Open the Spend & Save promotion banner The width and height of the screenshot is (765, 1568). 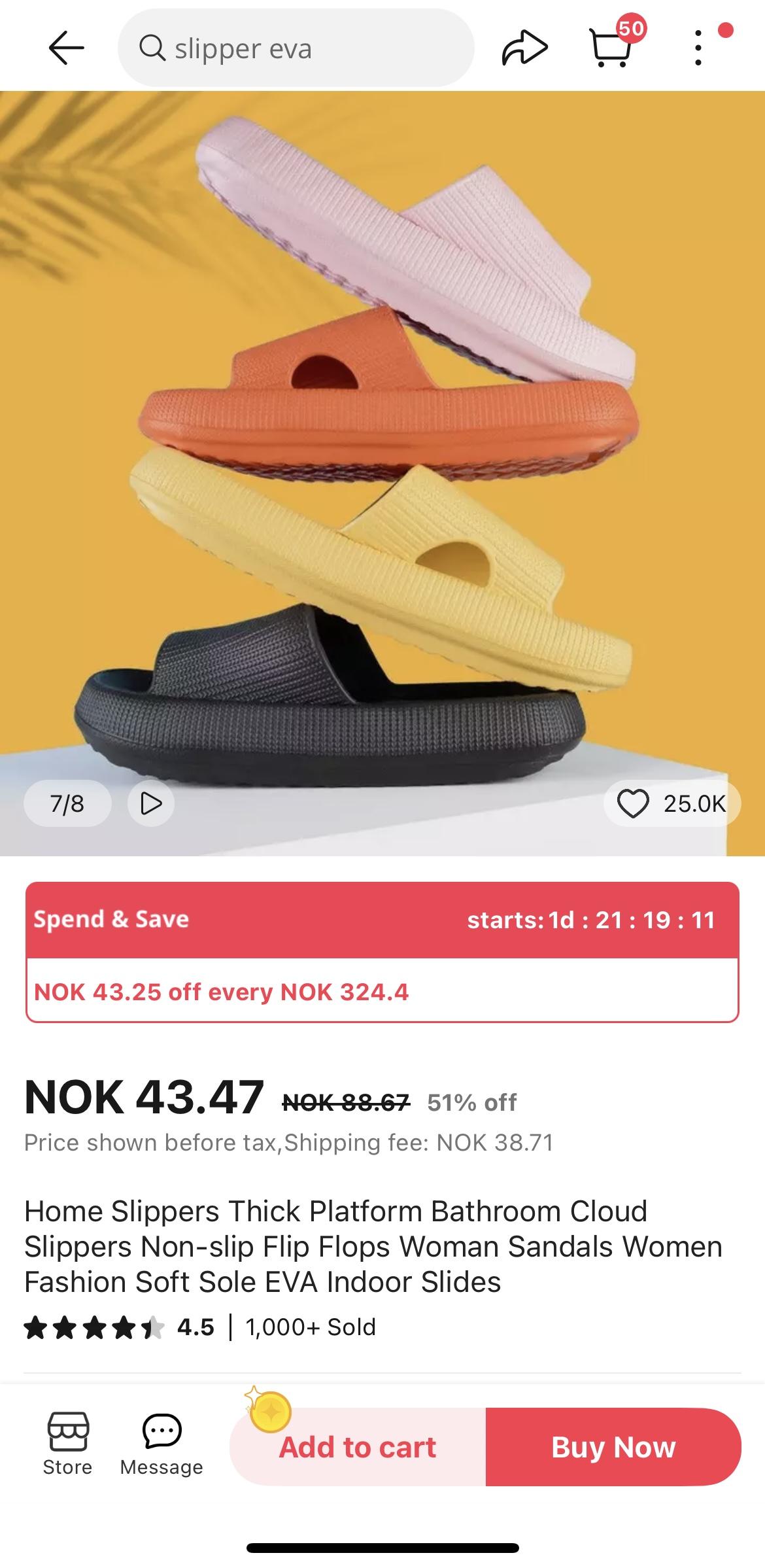(382, 920)
